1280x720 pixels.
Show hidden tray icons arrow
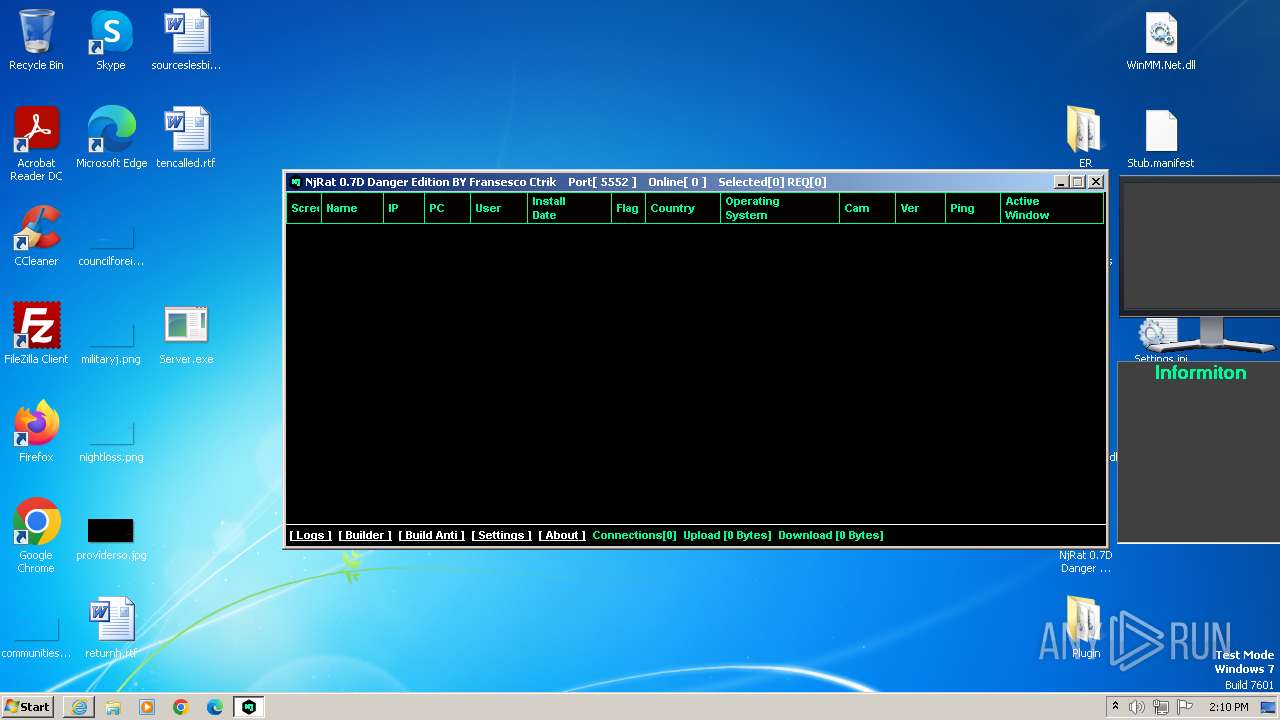[1115, 707]
